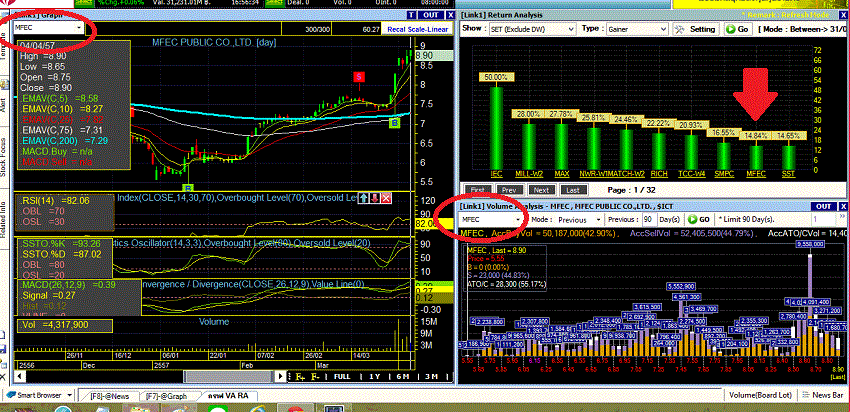850x412 pixels.
Task: Click TCC-W4 stock label under bar chart
Action: point(691,174)
